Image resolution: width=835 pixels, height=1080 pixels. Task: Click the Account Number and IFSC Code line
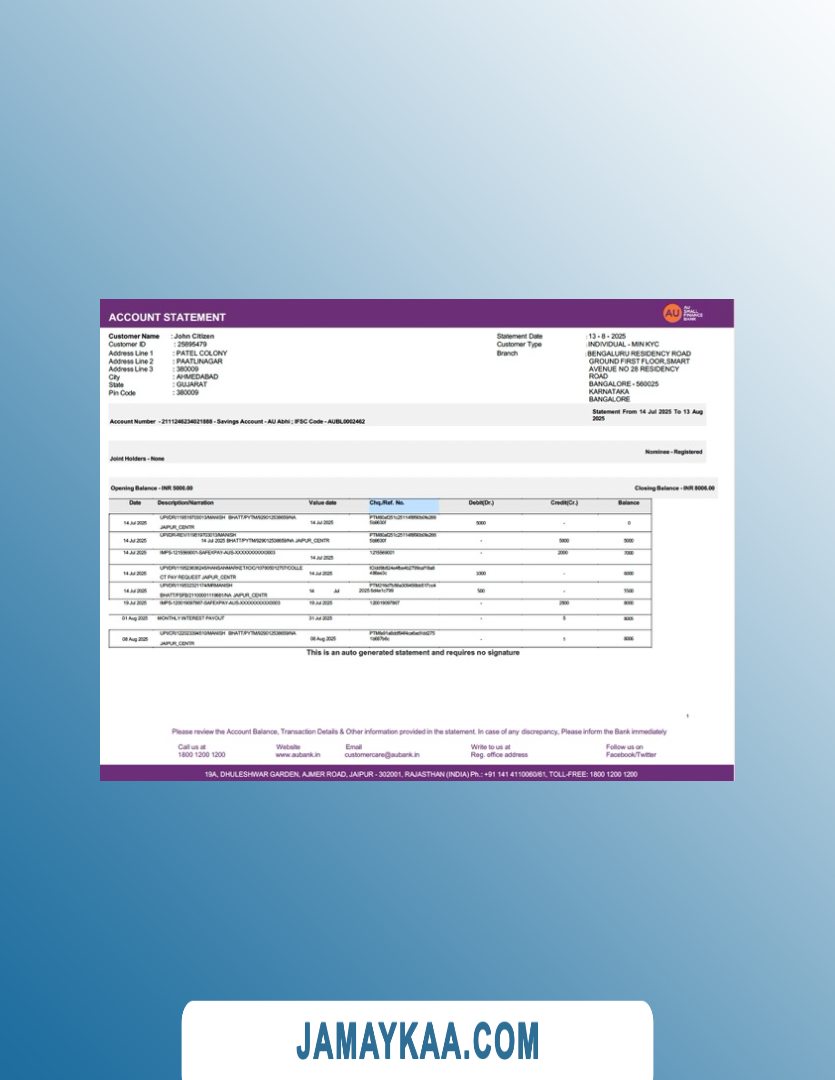coord(237,422)
